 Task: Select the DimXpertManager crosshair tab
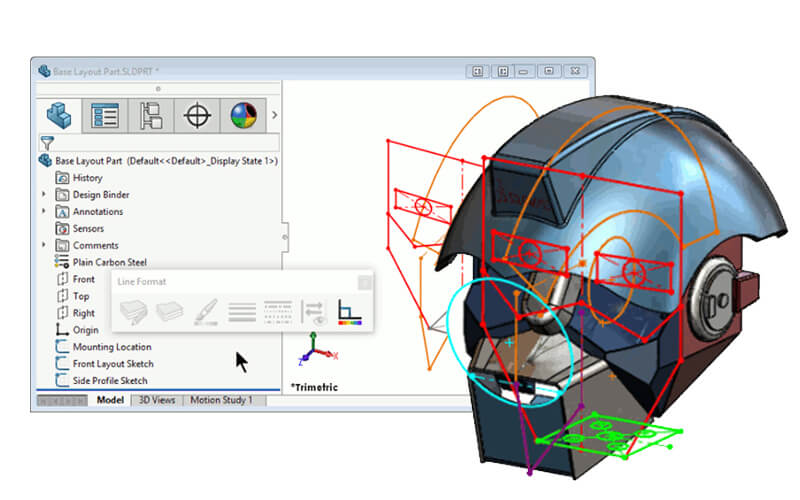[x=197, y=115]
